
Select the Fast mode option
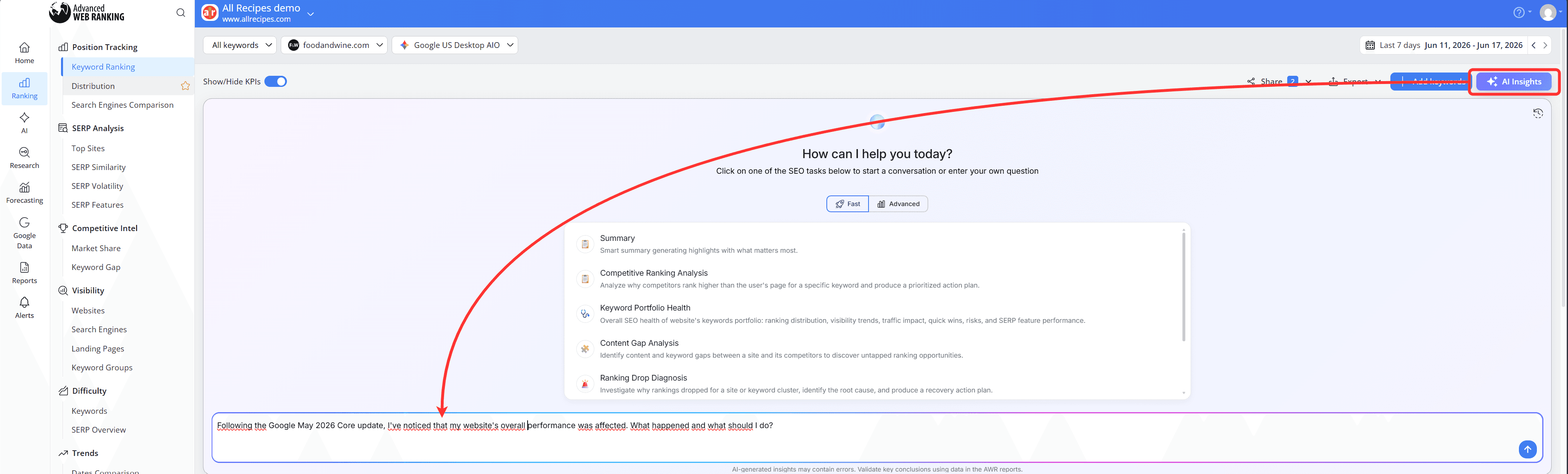pyautogui.click(x=847, y=204)
